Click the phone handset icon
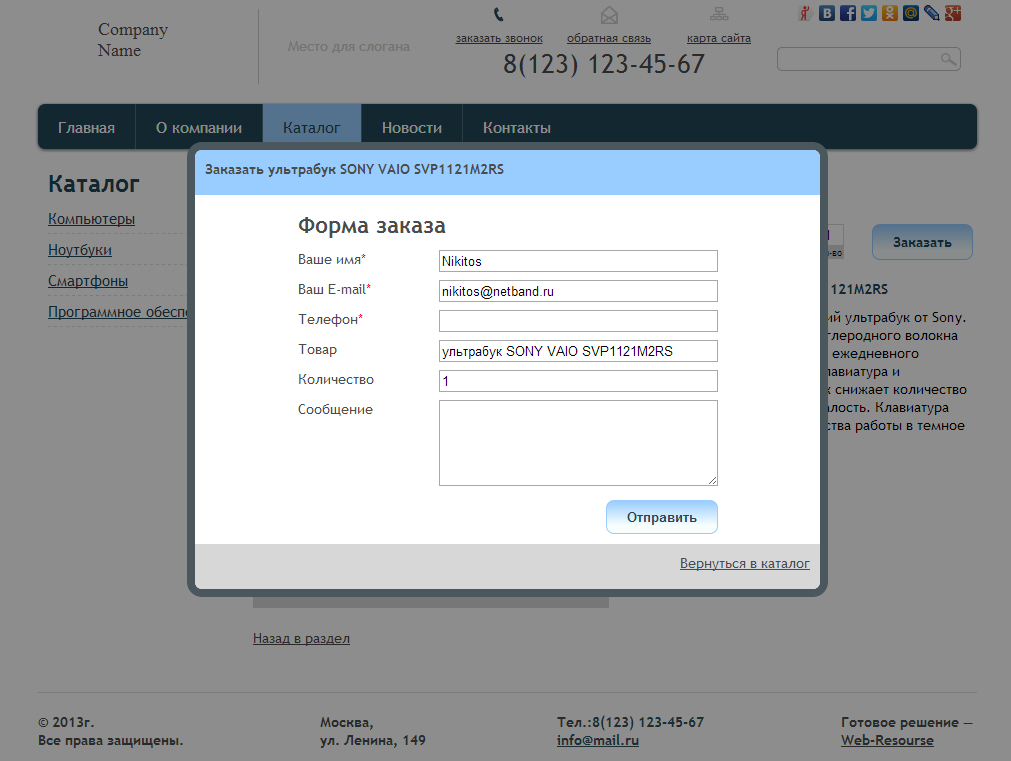This screenshot has width=1011, height=761. [x=498, y=14]
